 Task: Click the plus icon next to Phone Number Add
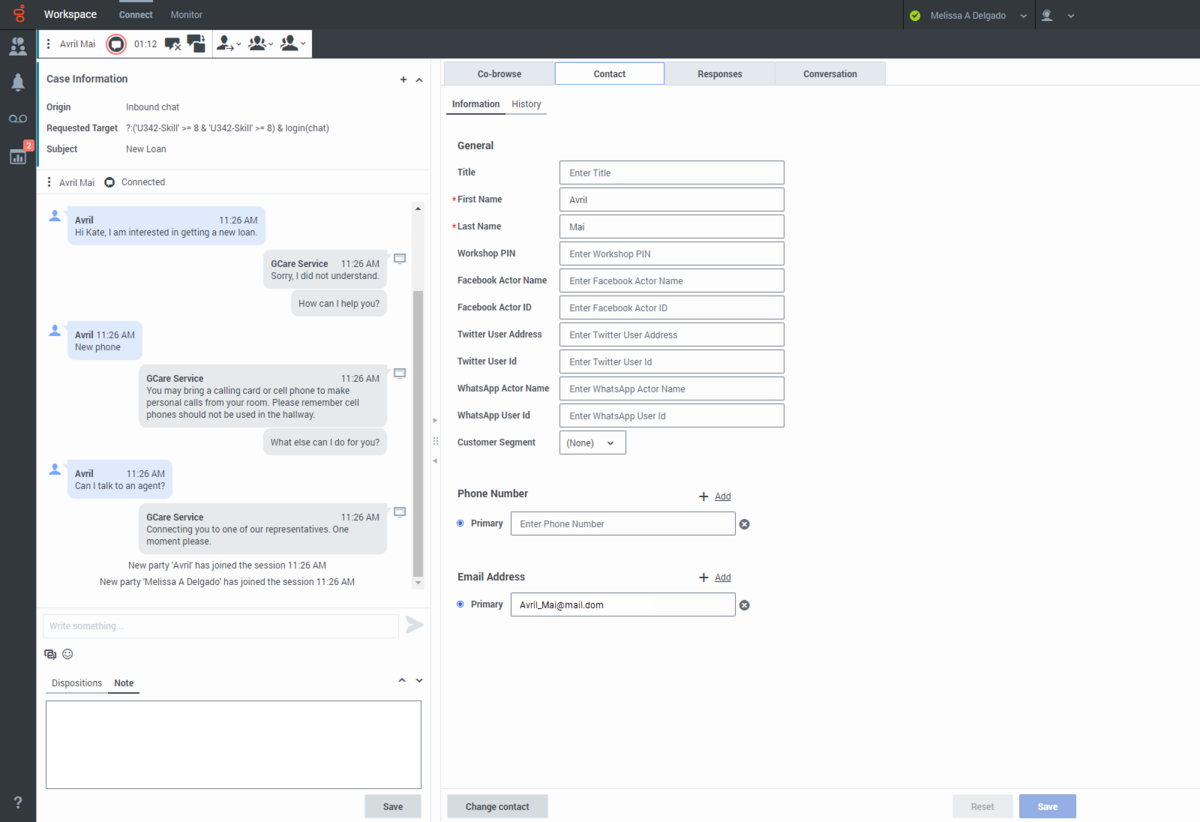[x=703, y=496]
